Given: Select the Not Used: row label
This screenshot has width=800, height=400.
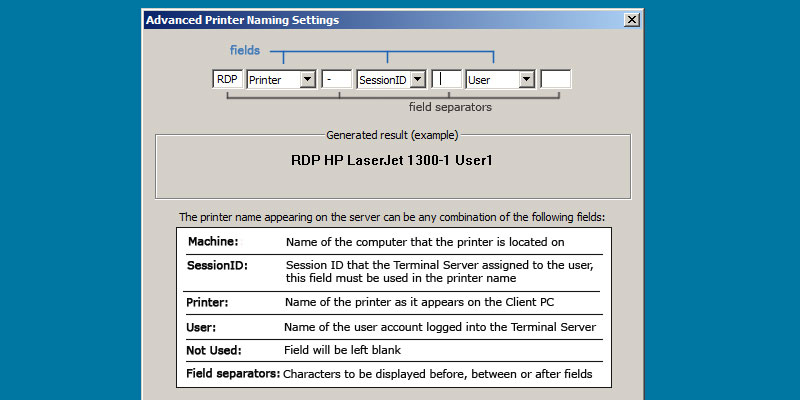Looking at the screenshot, I should [x=214, y=351].
